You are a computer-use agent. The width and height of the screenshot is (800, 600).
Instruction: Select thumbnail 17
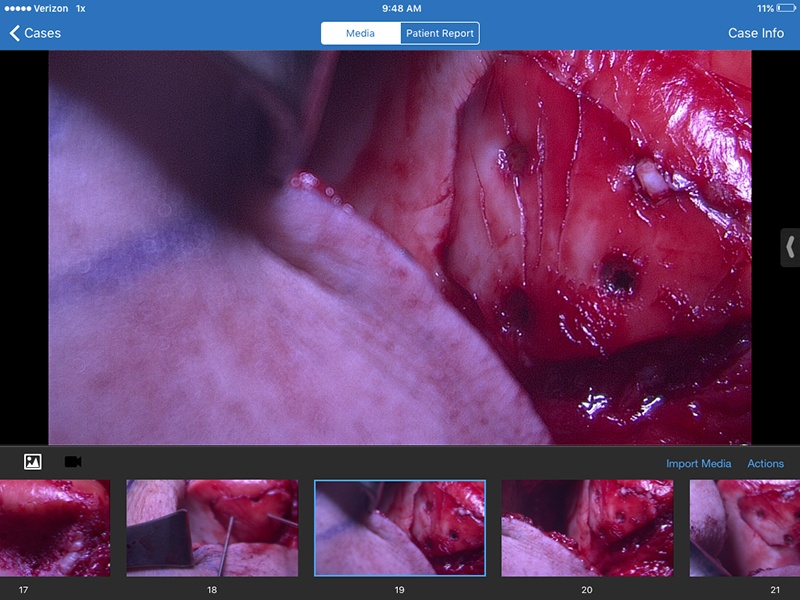[x=55, y=528]
